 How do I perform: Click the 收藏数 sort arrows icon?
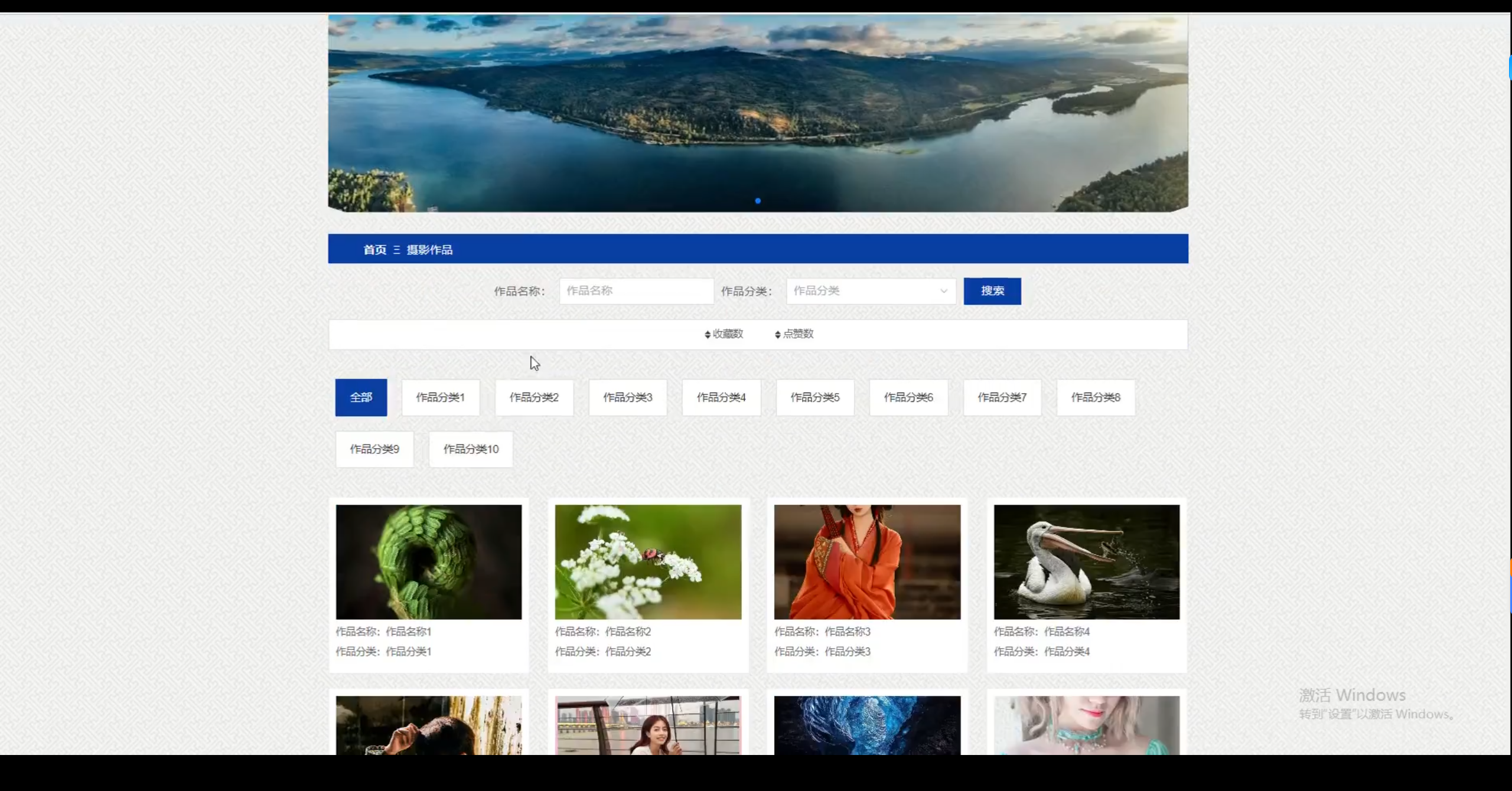click(x=707, y=335)
